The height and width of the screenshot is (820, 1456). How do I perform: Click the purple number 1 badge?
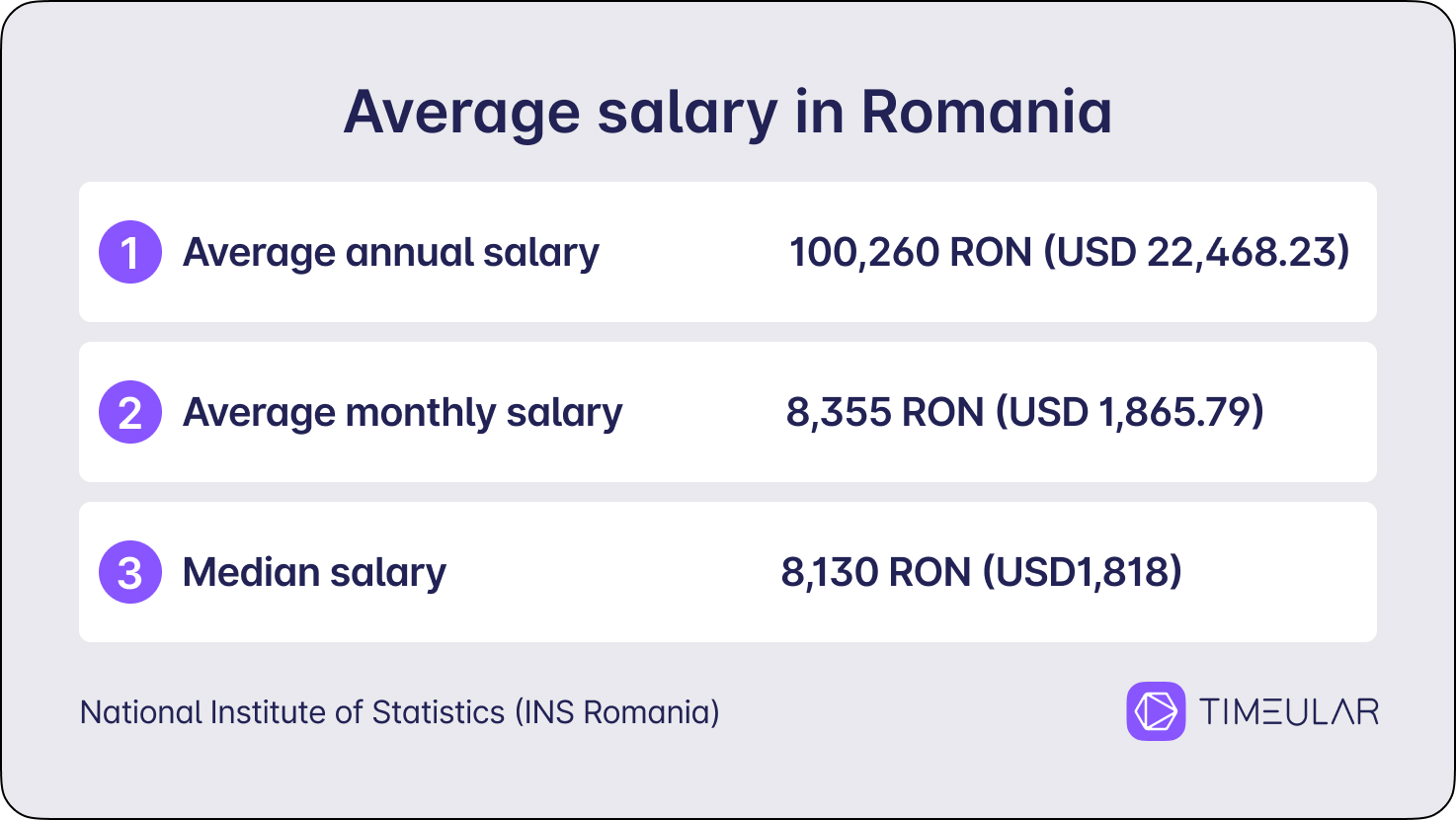(130, 252)
